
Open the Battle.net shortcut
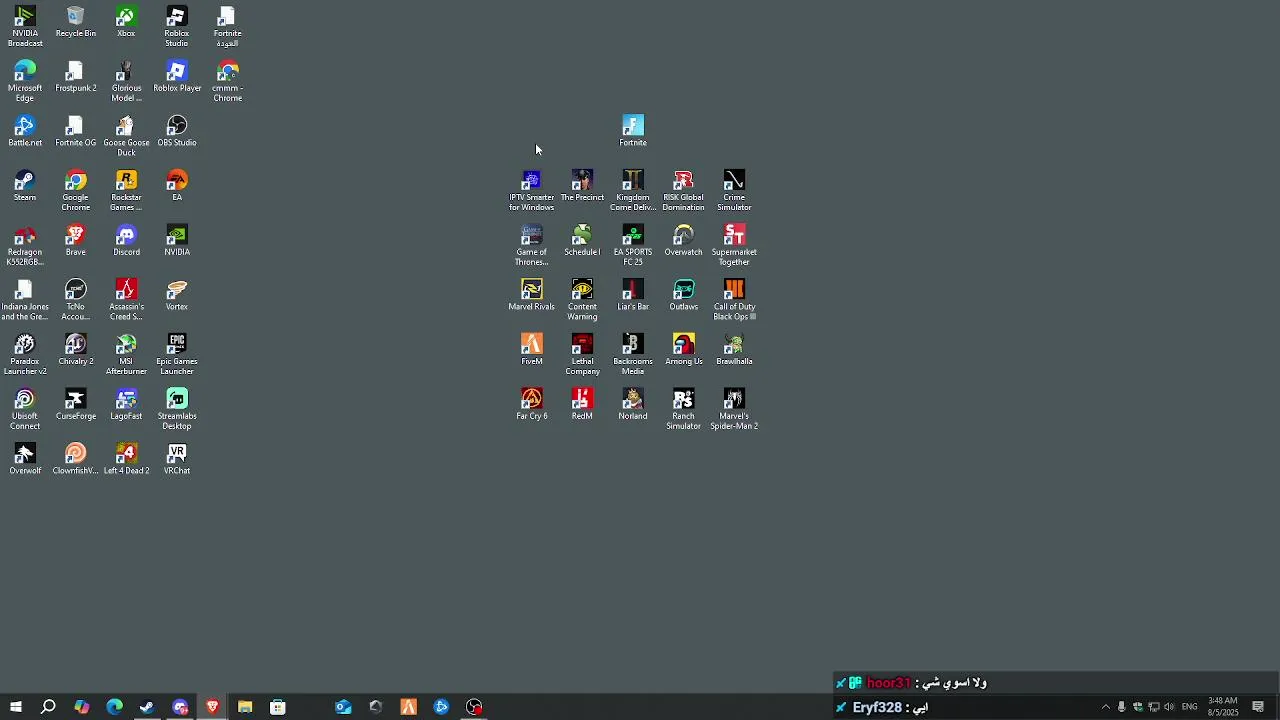[x=25, y=131]
